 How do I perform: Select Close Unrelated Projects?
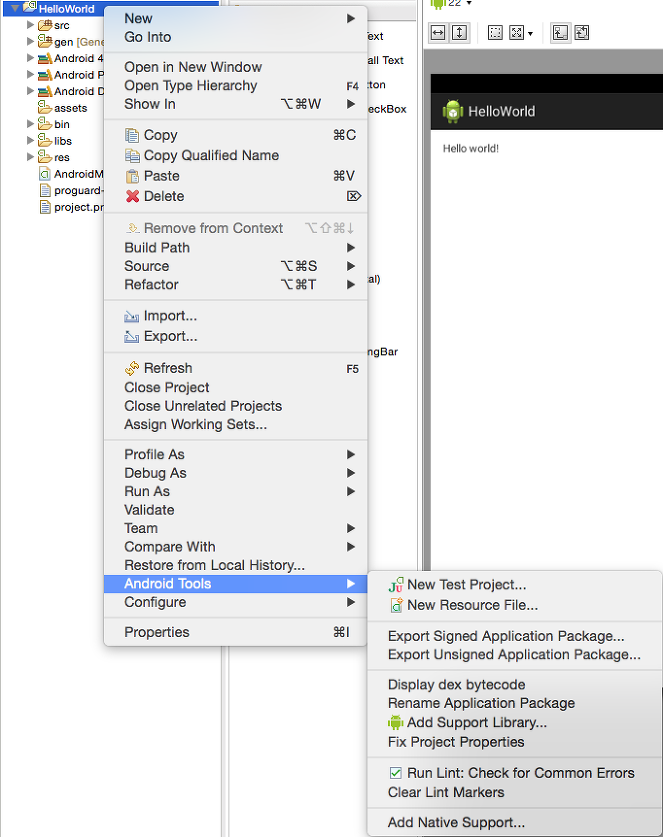[235, 406]
